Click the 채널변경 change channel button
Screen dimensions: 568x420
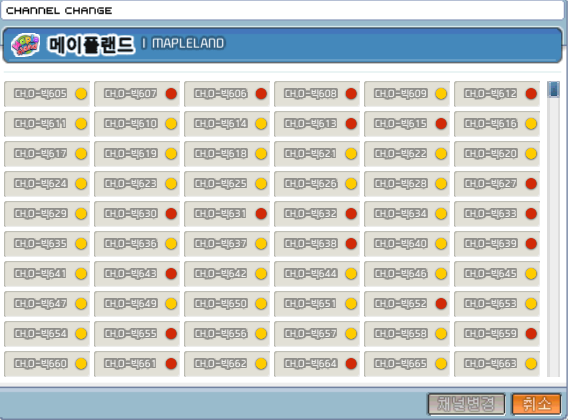point(467,404)
